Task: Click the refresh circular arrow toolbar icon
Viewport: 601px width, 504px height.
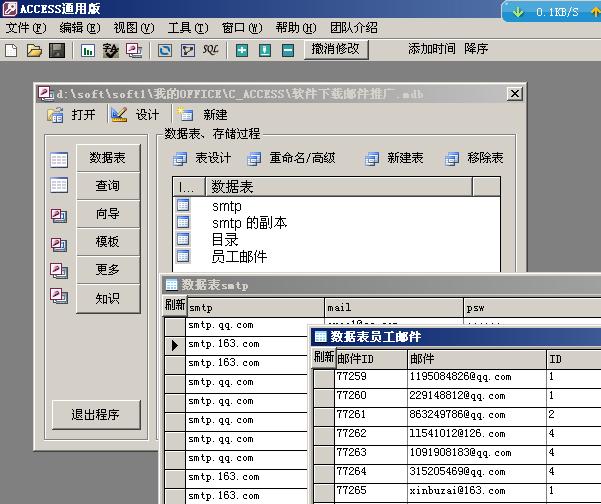Action: (x=165, y=50)
